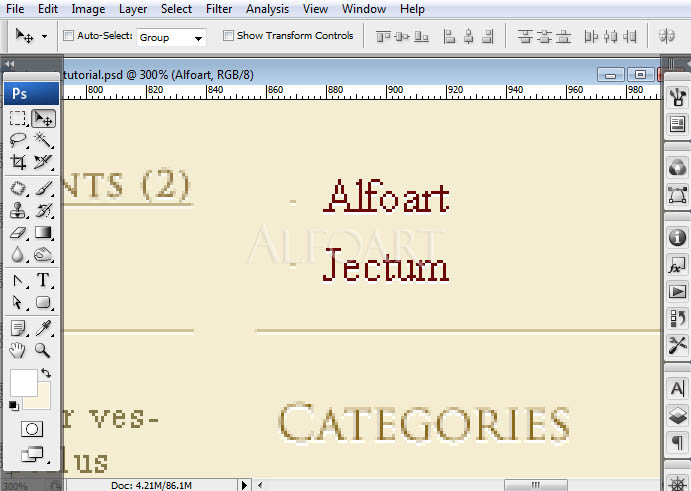
Task: Open the Image menu
Action: (x=88, y=9)
